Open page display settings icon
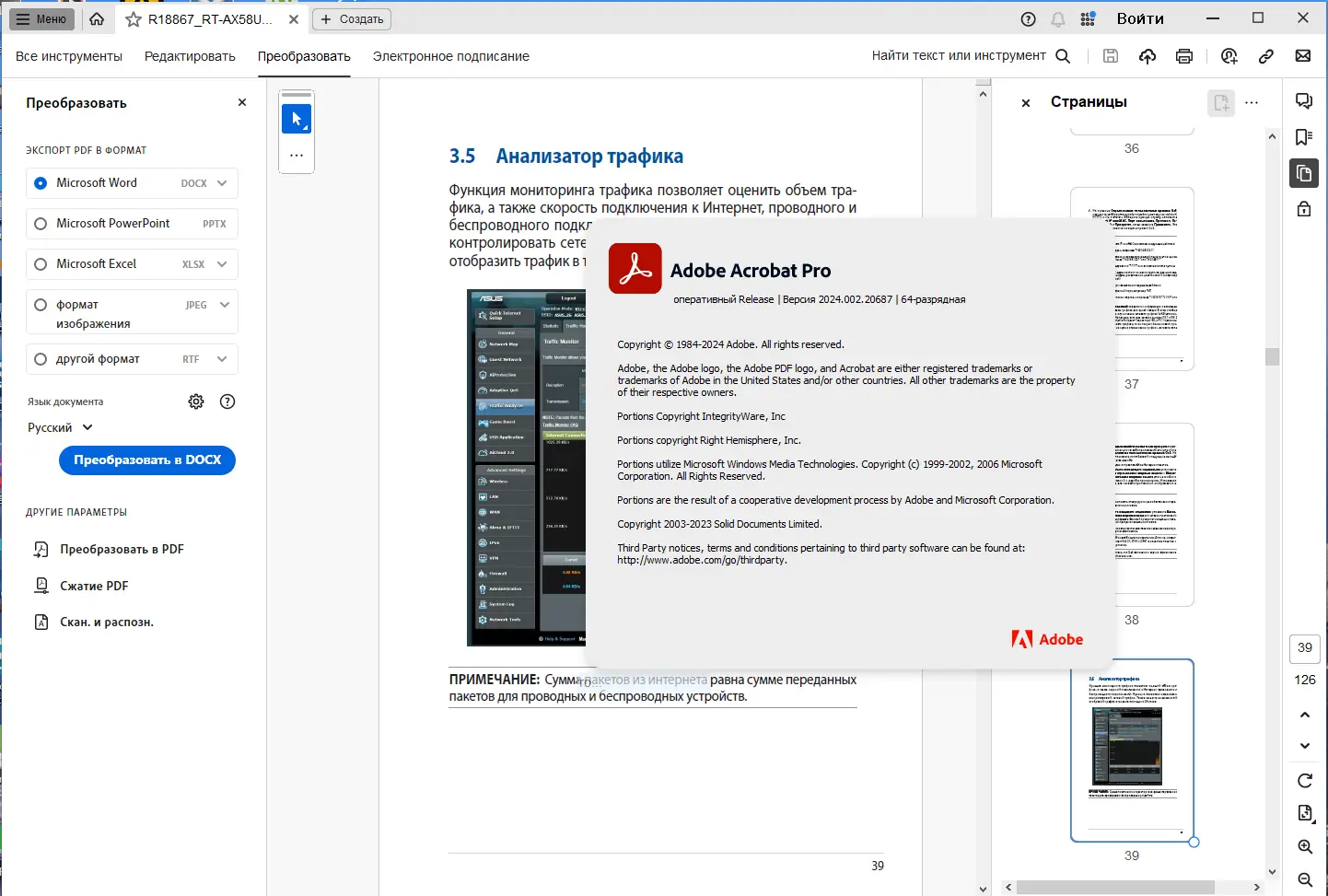The height and width of the screenshot is (896, 1328). [x=1305, y=813]
